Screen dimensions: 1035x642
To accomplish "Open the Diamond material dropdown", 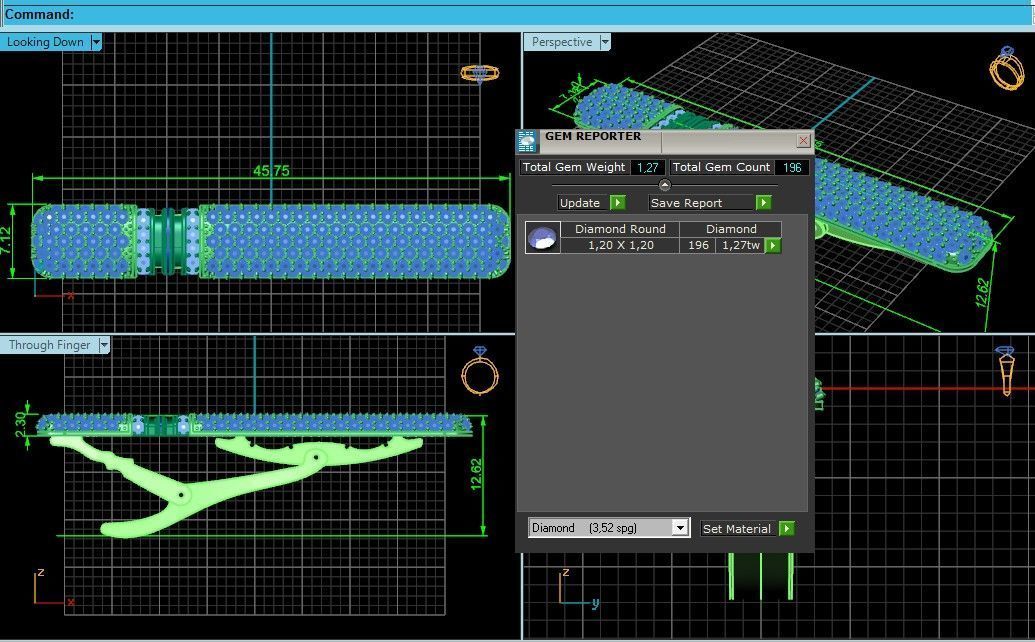I will 680,528.
